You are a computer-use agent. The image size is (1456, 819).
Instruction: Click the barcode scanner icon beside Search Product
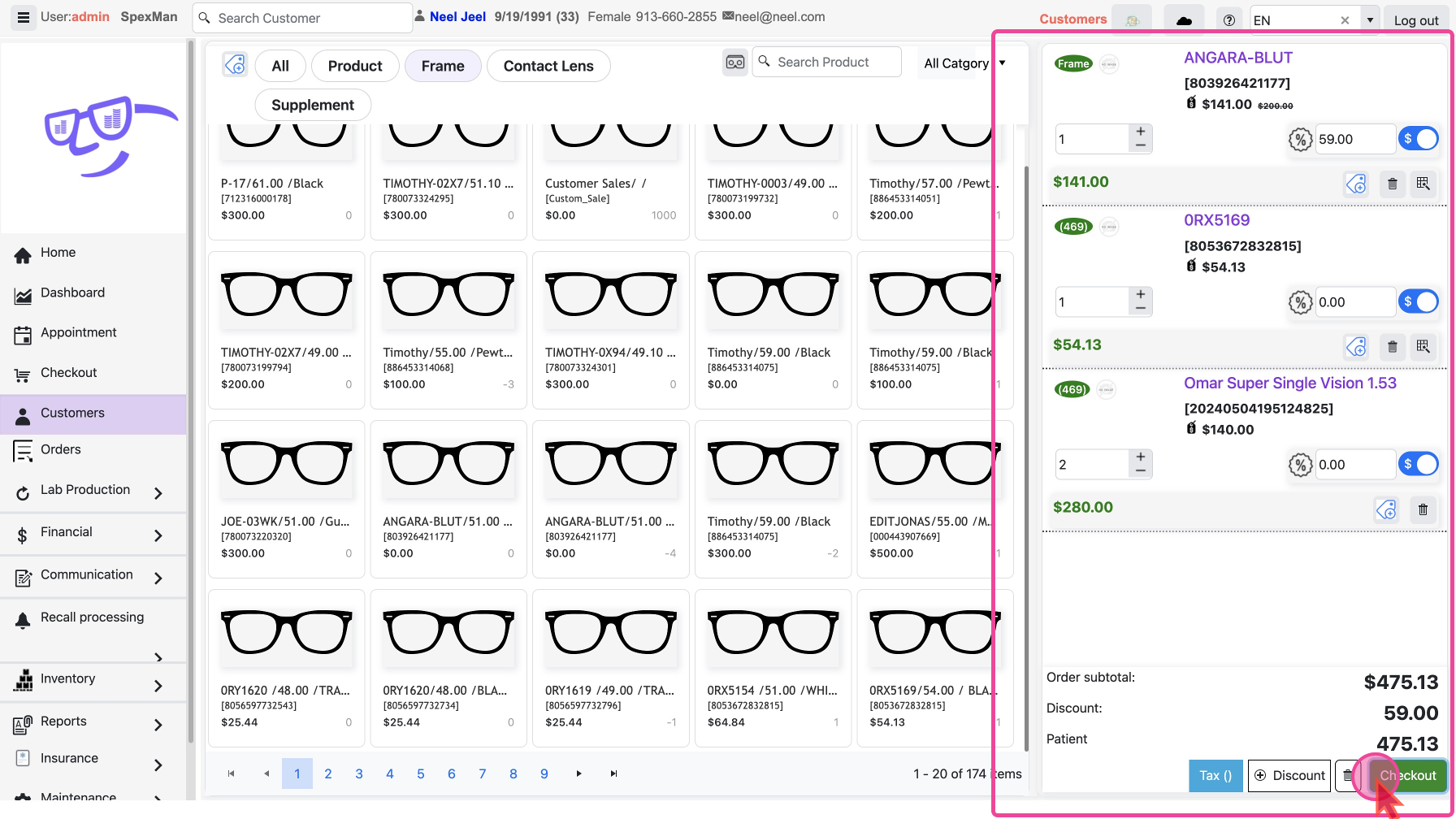pyautogui.click(x=734, y=63)
